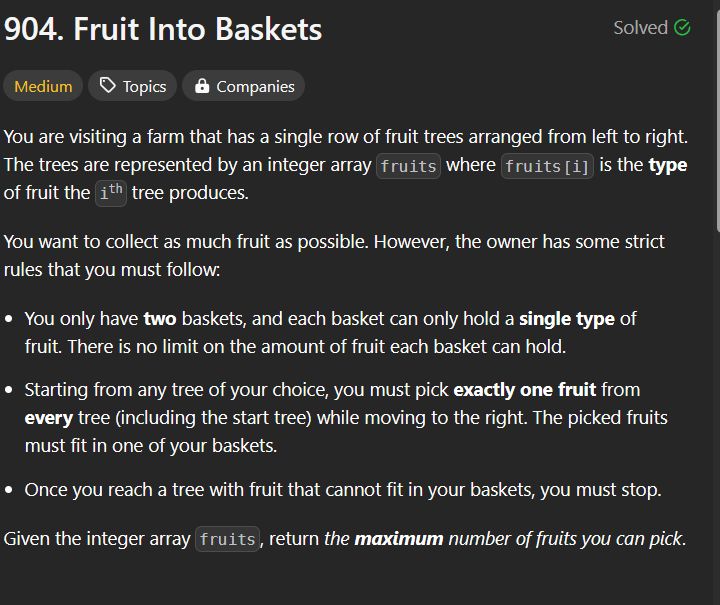Select the Medium difficulty badge
Viewport: 720px width, 605px height.
coord(43,86)
